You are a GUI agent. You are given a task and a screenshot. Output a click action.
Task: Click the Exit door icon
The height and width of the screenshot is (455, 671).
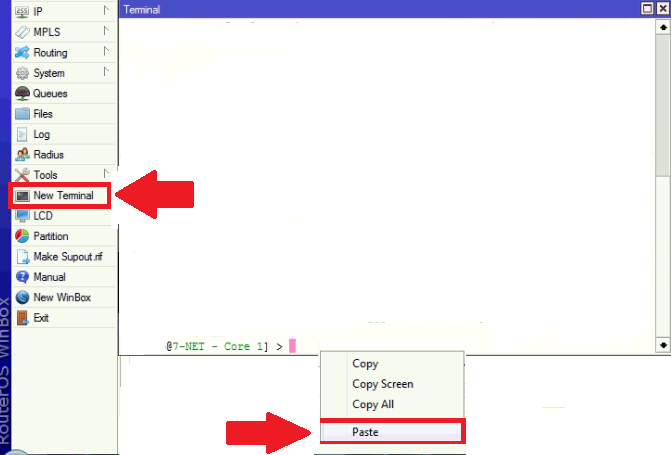click(x=22, y=318)
